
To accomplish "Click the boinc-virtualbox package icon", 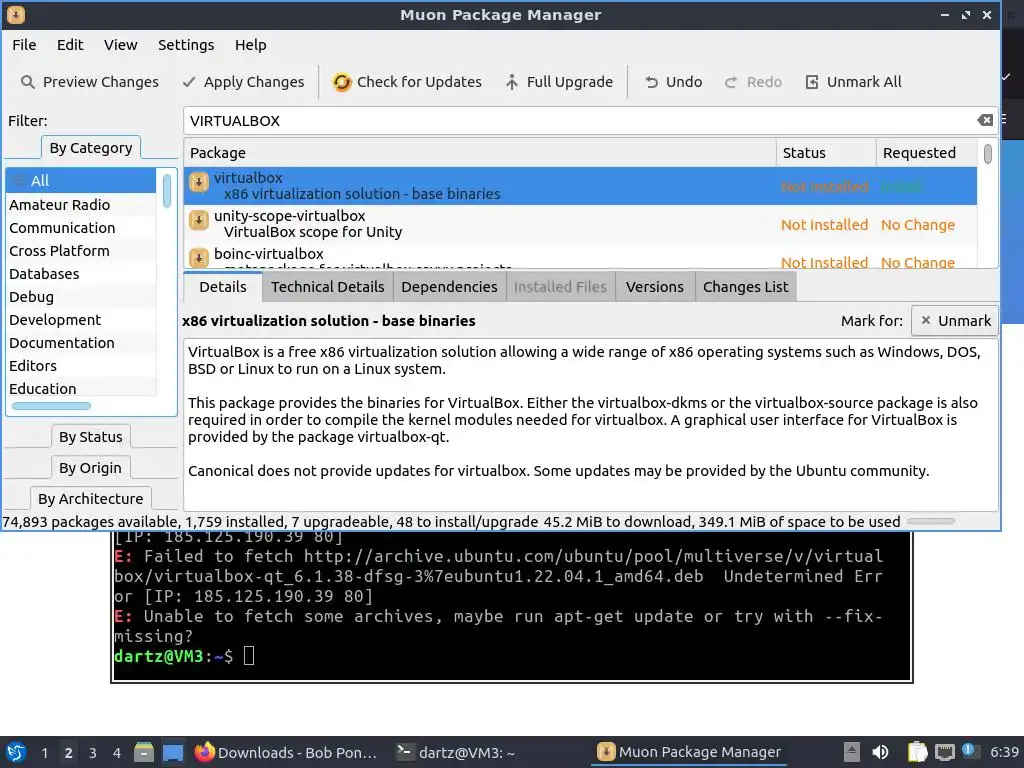I will (199, 257).
